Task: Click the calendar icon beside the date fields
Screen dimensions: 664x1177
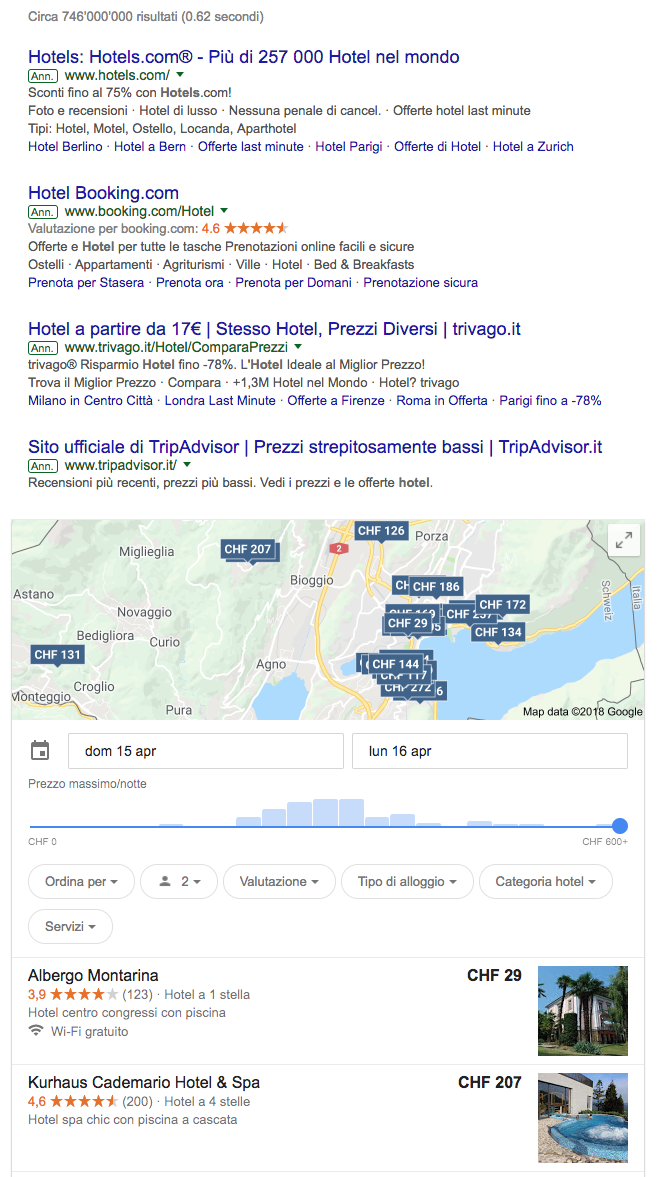Action: (40, 750)
